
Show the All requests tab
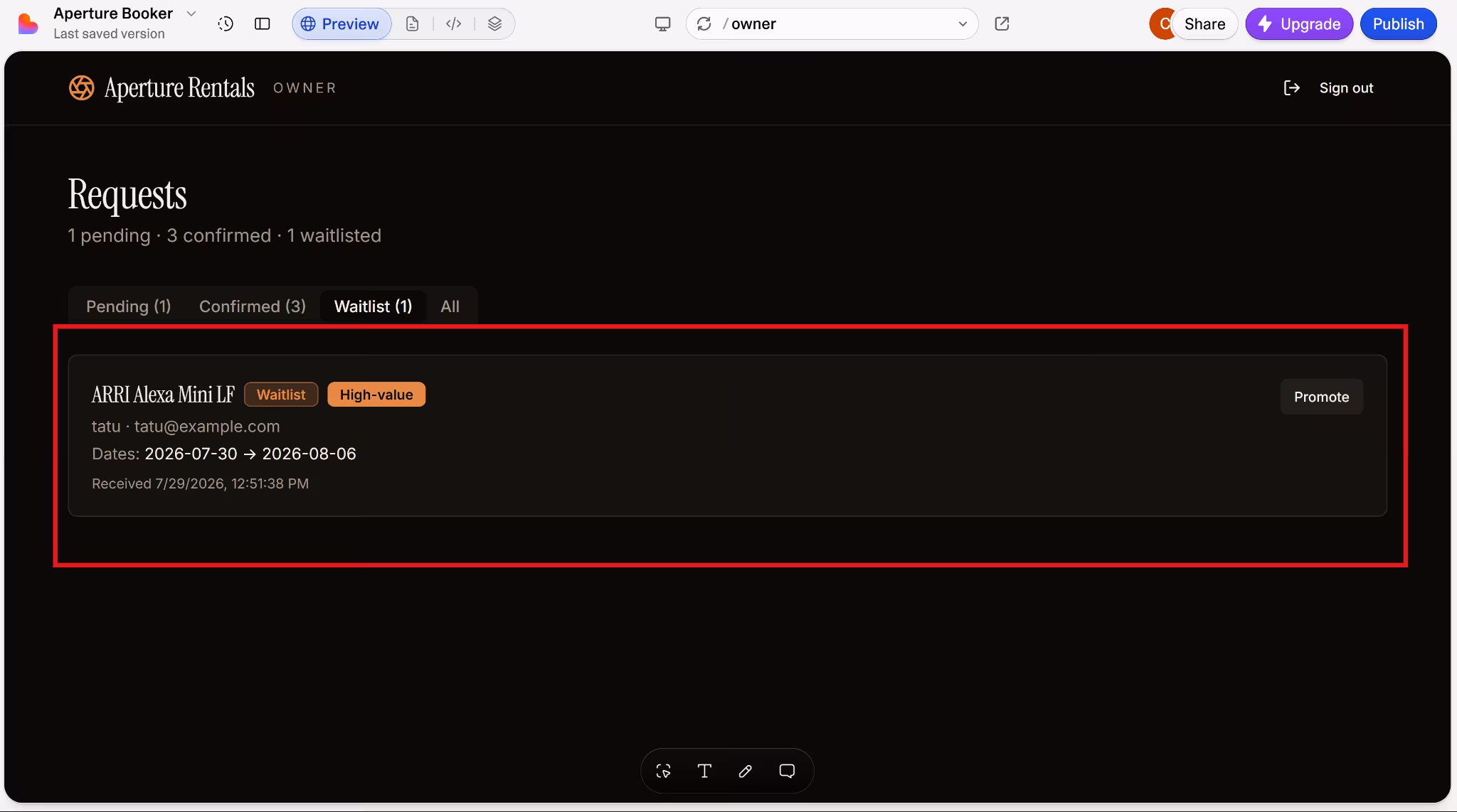[x=450, y=306]
